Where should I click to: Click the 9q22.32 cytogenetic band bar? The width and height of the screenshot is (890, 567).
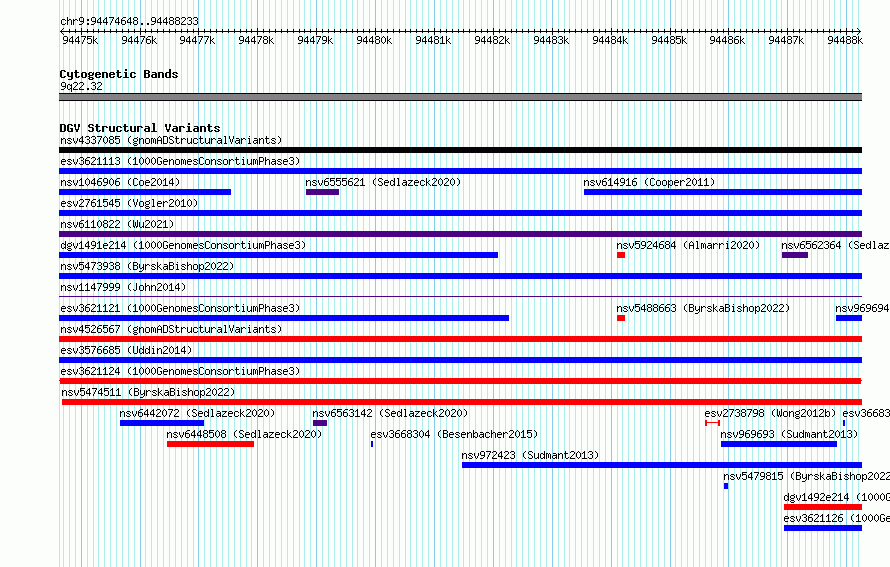coord(460,97)
